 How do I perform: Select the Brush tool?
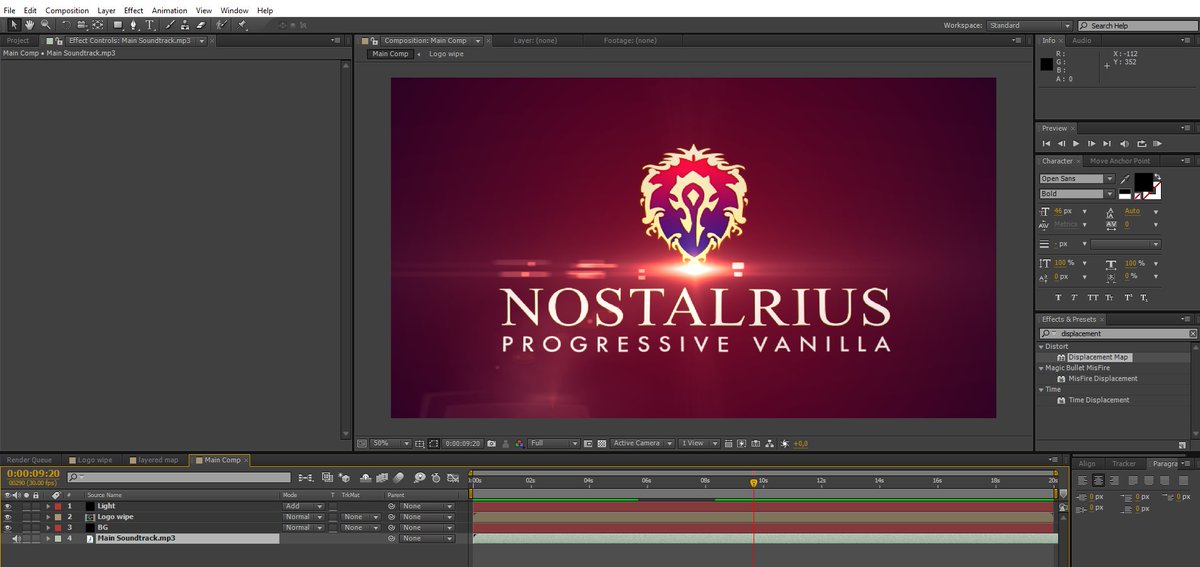point(169,24)
